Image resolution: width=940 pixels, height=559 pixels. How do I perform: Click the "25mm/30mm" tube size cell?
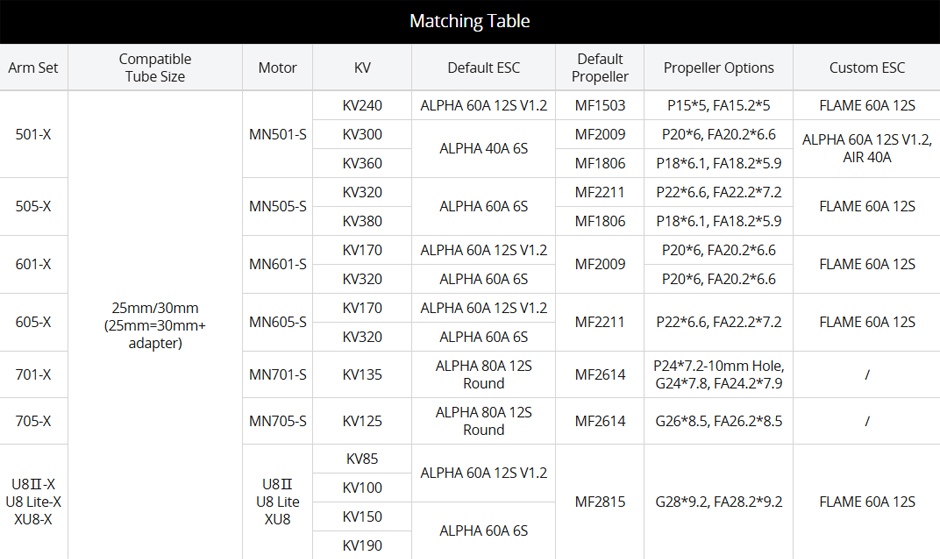(155, 325)
